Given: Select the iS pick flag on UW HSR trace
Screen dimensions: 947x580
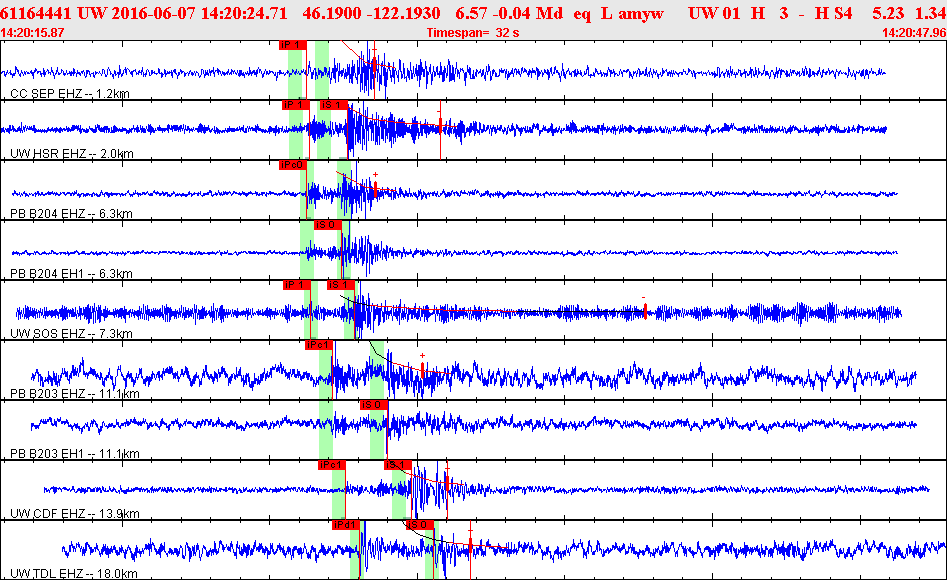Looking at the screenshot, I should tap(331, 105).
